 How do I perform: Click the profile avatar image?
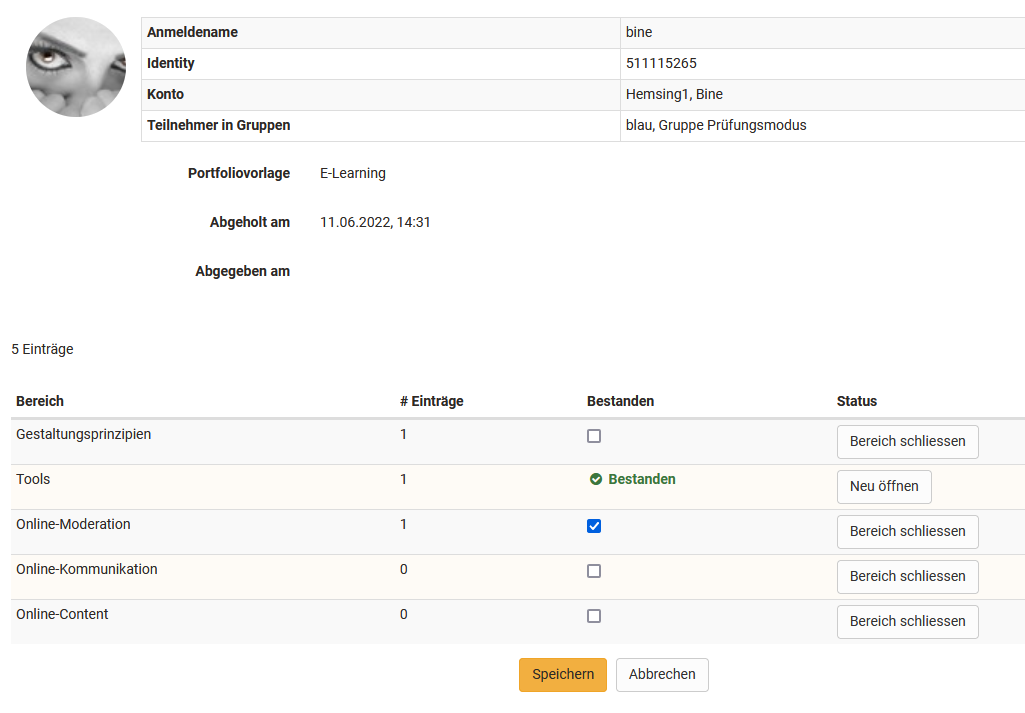tap(75, 67)
